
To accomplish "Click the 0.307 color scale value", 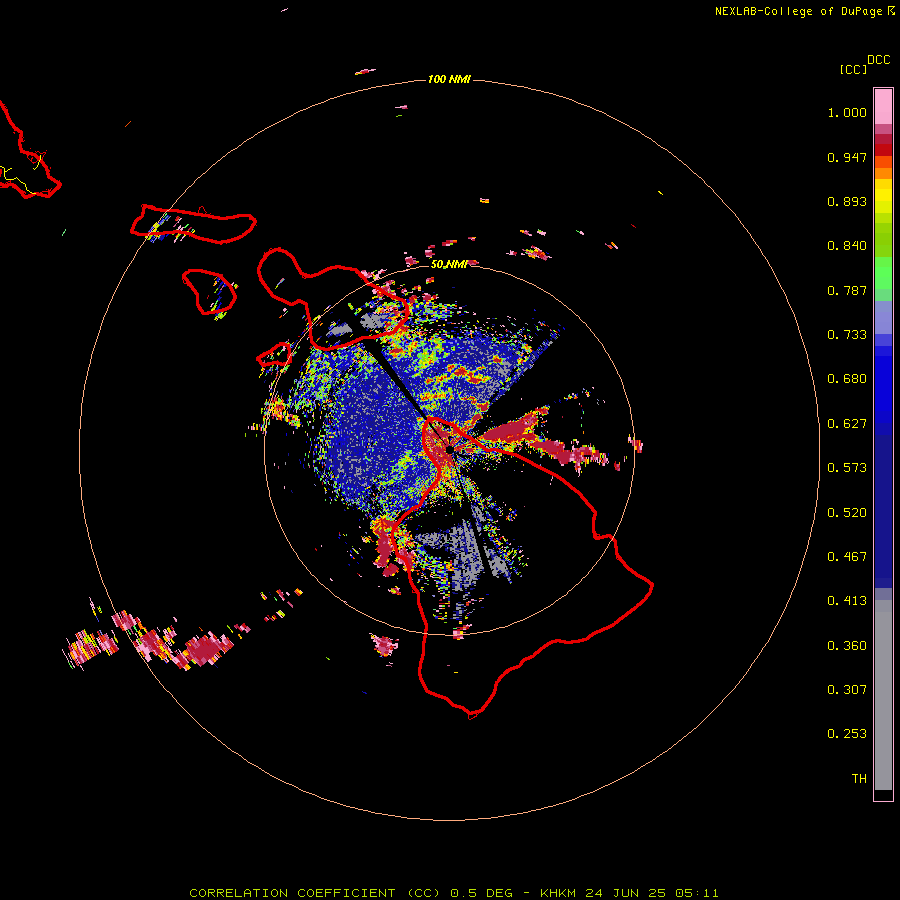I will coord(847,690).
